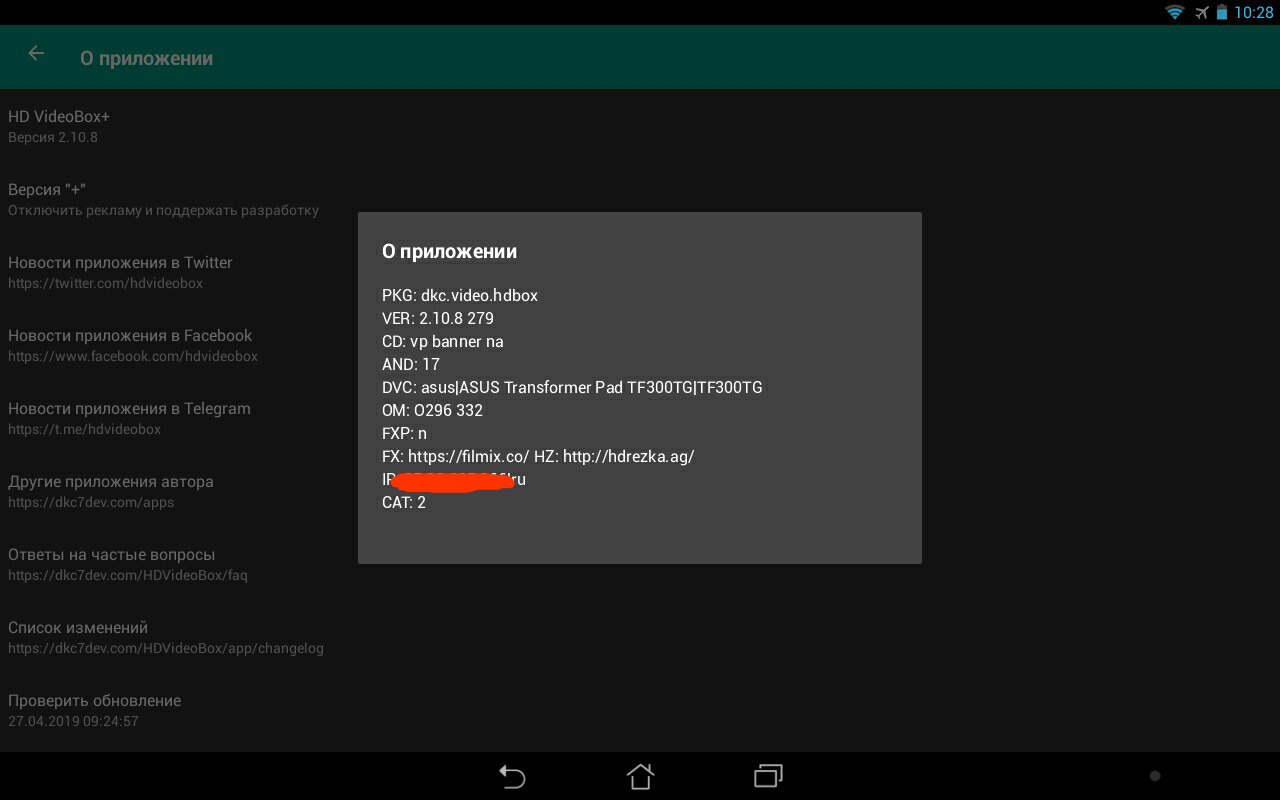Screen dimensions: 1280x800
Task: Tap the Android back navigation button
Action: [512, 776]
